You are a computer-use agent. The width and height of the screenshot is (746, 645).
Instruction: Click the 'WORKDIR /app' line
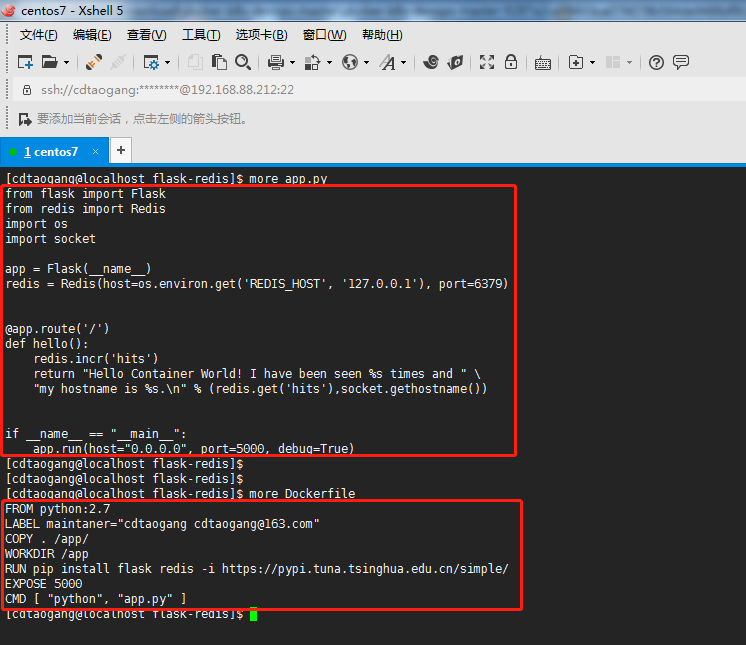click(47, 554)
